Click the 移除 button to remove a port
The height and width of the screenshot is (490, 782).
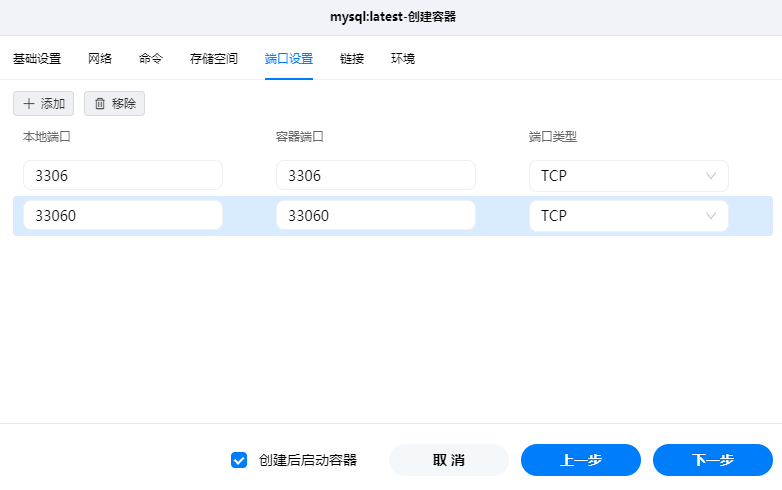(x=114, y=104)
